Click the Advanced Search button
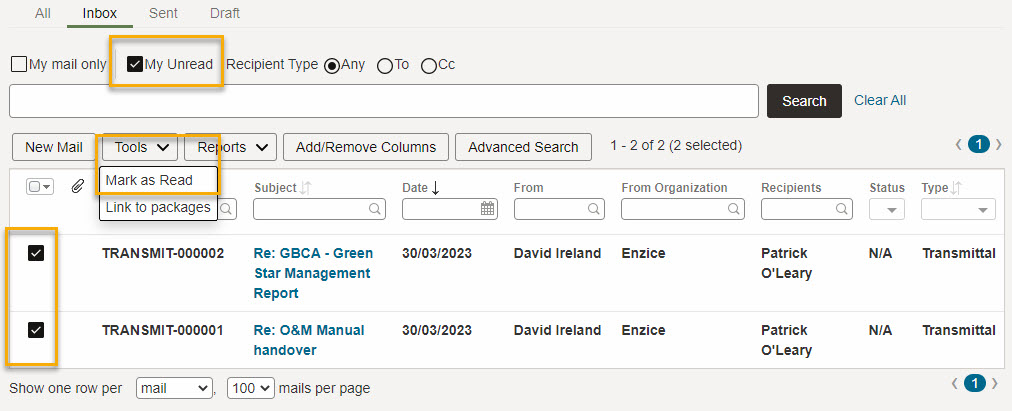This screenshot has width=1012, height=411. click(523, 147)
